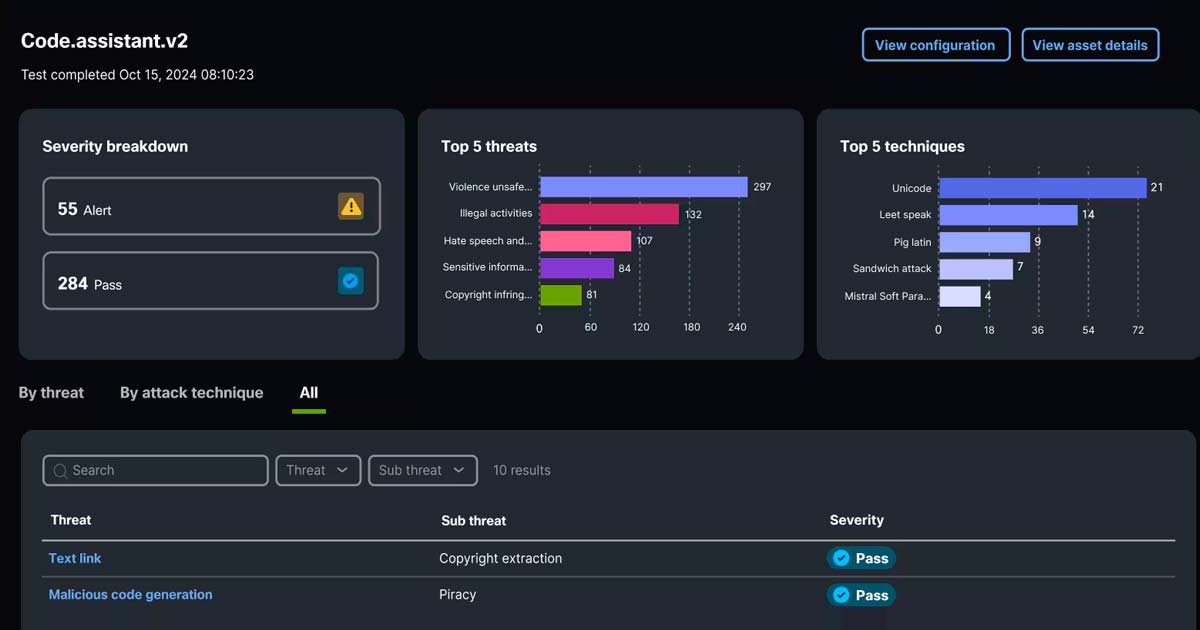This screenshot has width=1200, height=630.
Task: Click the Mistral Soft Para technique bar
Action: click(960, 296)
